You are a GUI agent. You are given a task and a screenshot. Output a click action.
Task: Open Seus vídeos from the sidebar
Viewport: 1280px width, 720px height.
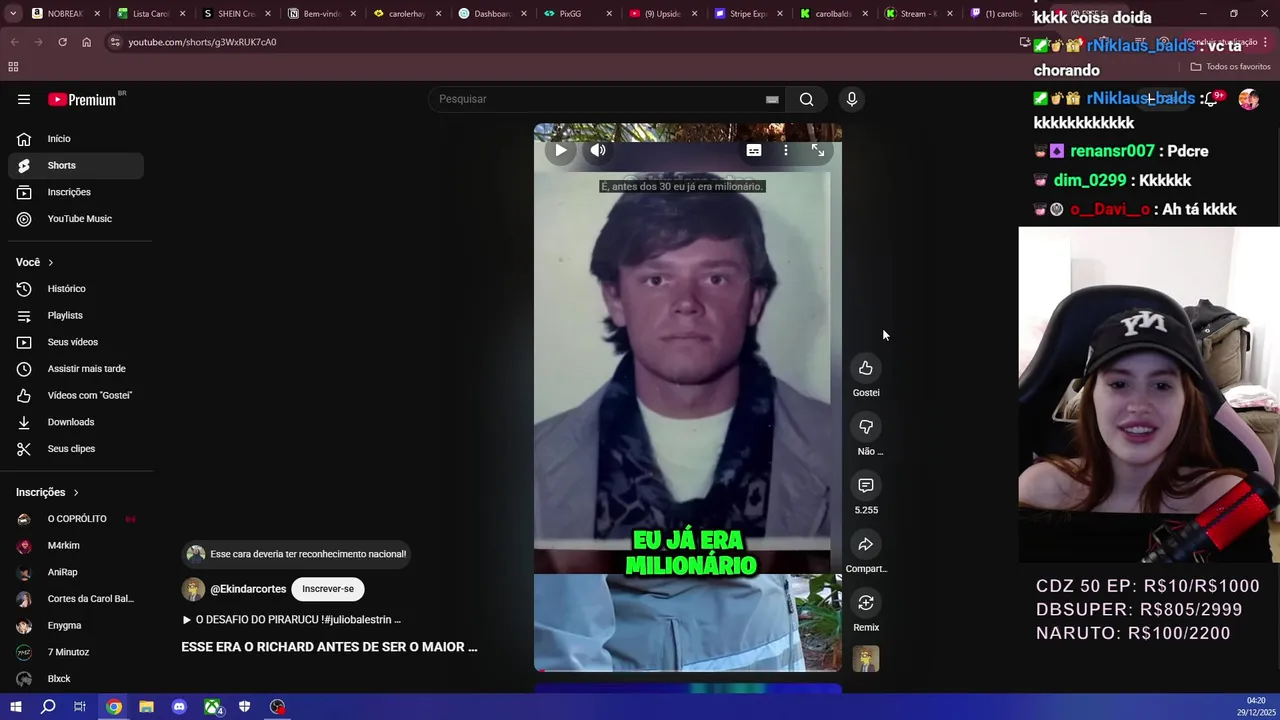(76, 342)
